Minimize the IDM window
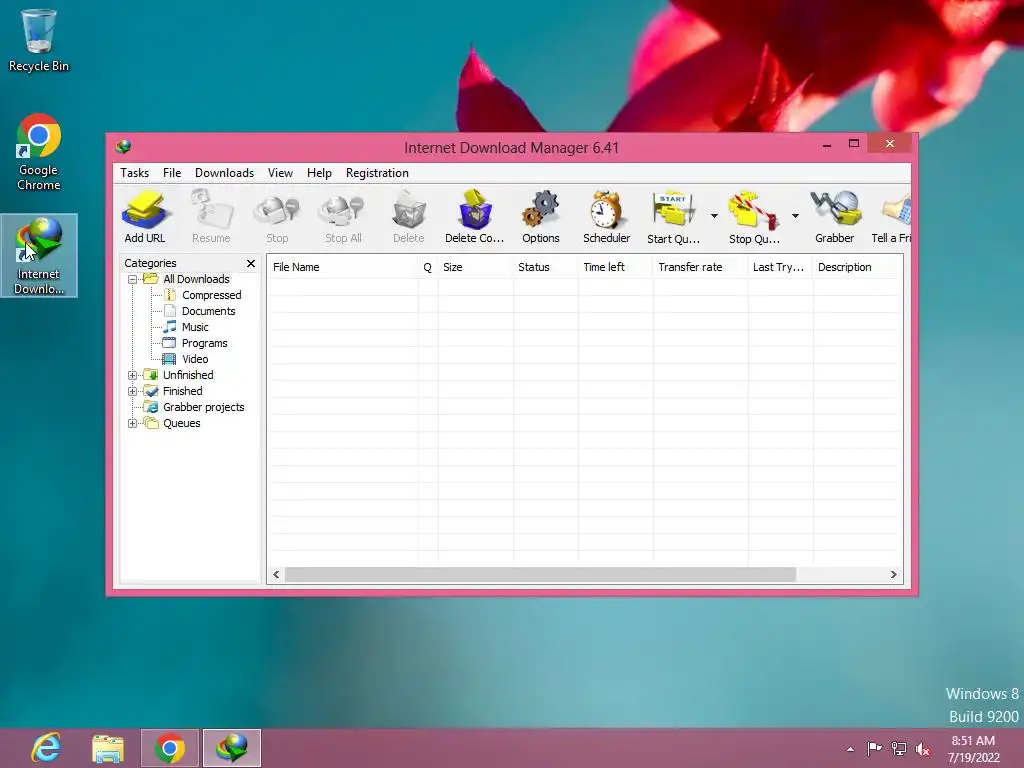The height and width of the screenshot is (768, 1024). (827, 144)
